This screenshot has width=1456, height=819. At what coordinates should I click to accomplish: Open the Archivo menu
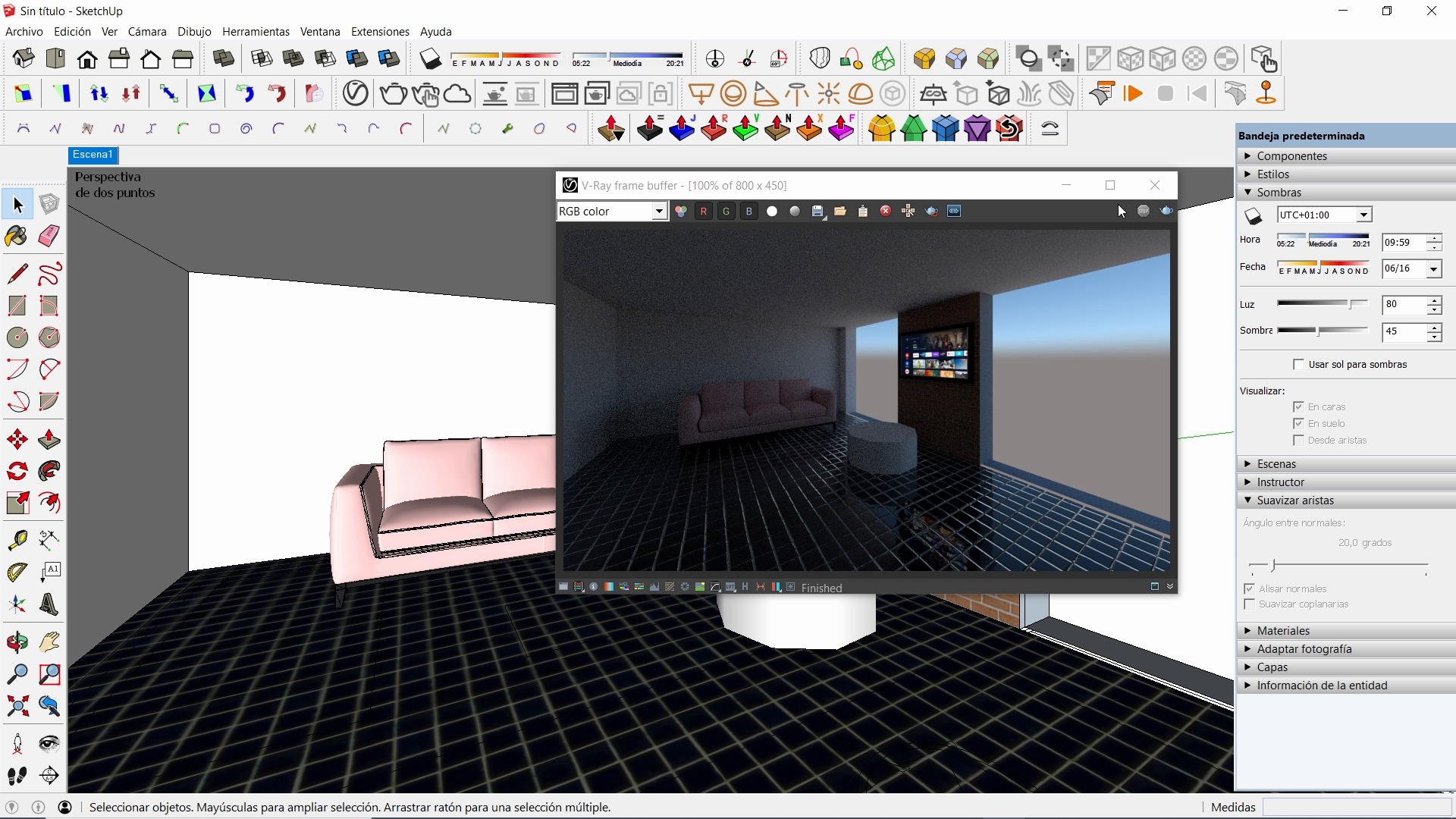coord(24,32)
